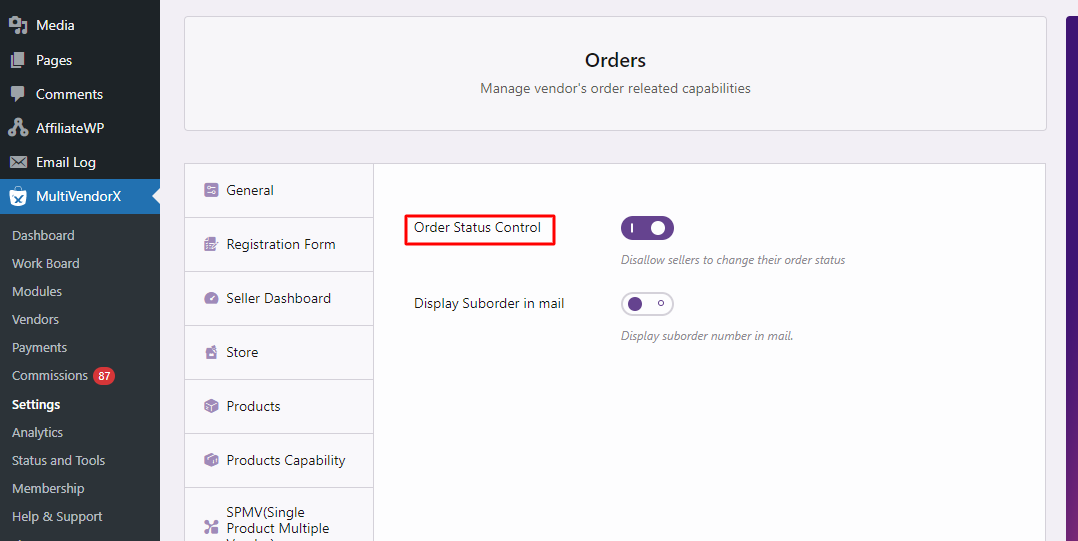Open AffiliateWP menu
The width and height of the screenshot is (1078, 541).
point(80,128)
